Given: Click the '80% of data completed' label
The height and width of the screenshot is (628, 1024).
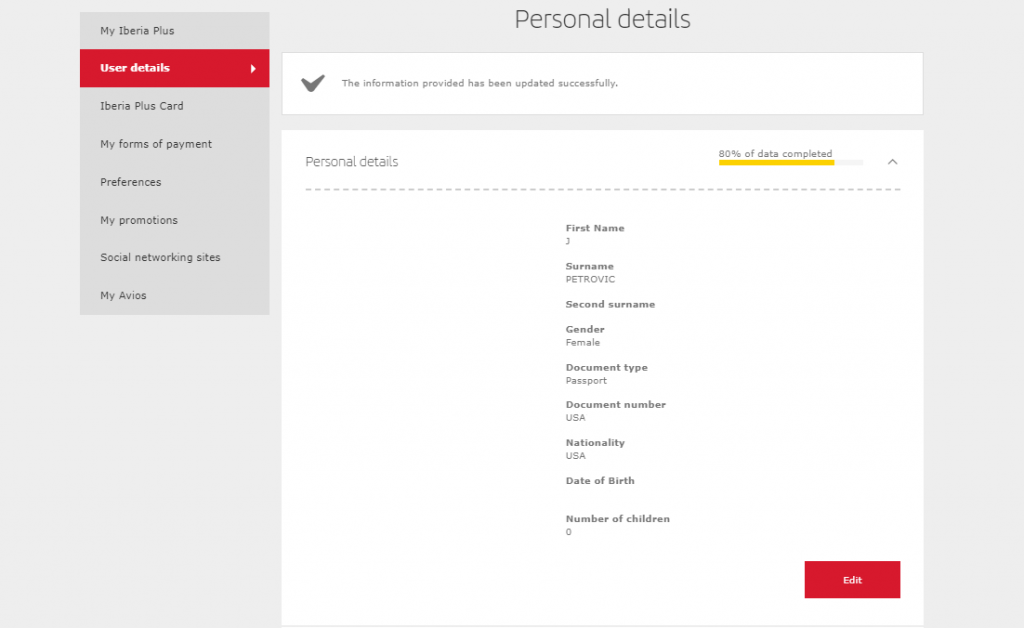Looking at the screenshot, I should coord(775,153).
